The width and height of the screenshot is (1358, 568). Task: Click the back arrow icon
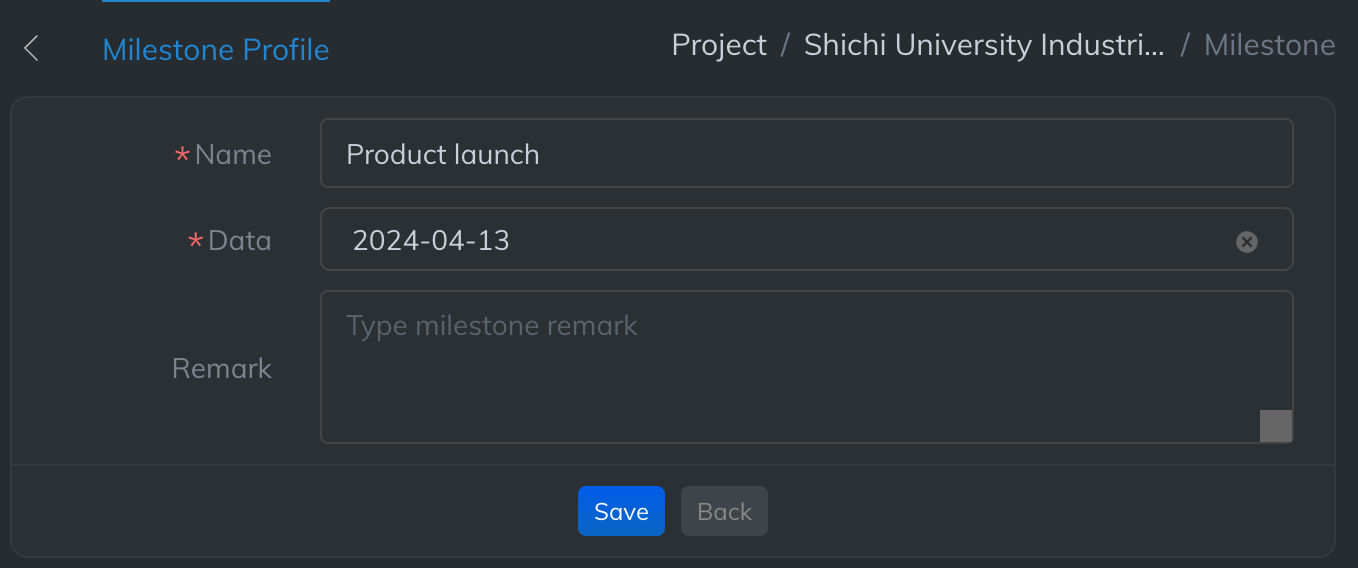(31, 48)
